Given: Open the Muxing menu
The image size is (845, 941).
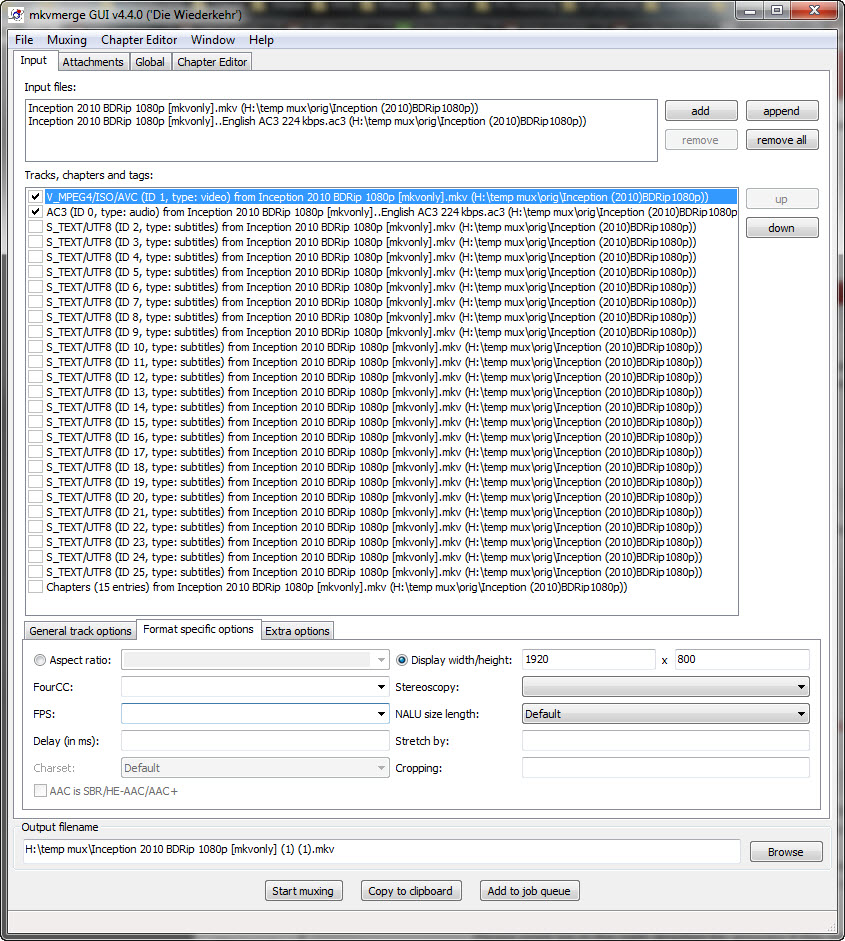Looking at the screenshot, I should tap(67, 40).
